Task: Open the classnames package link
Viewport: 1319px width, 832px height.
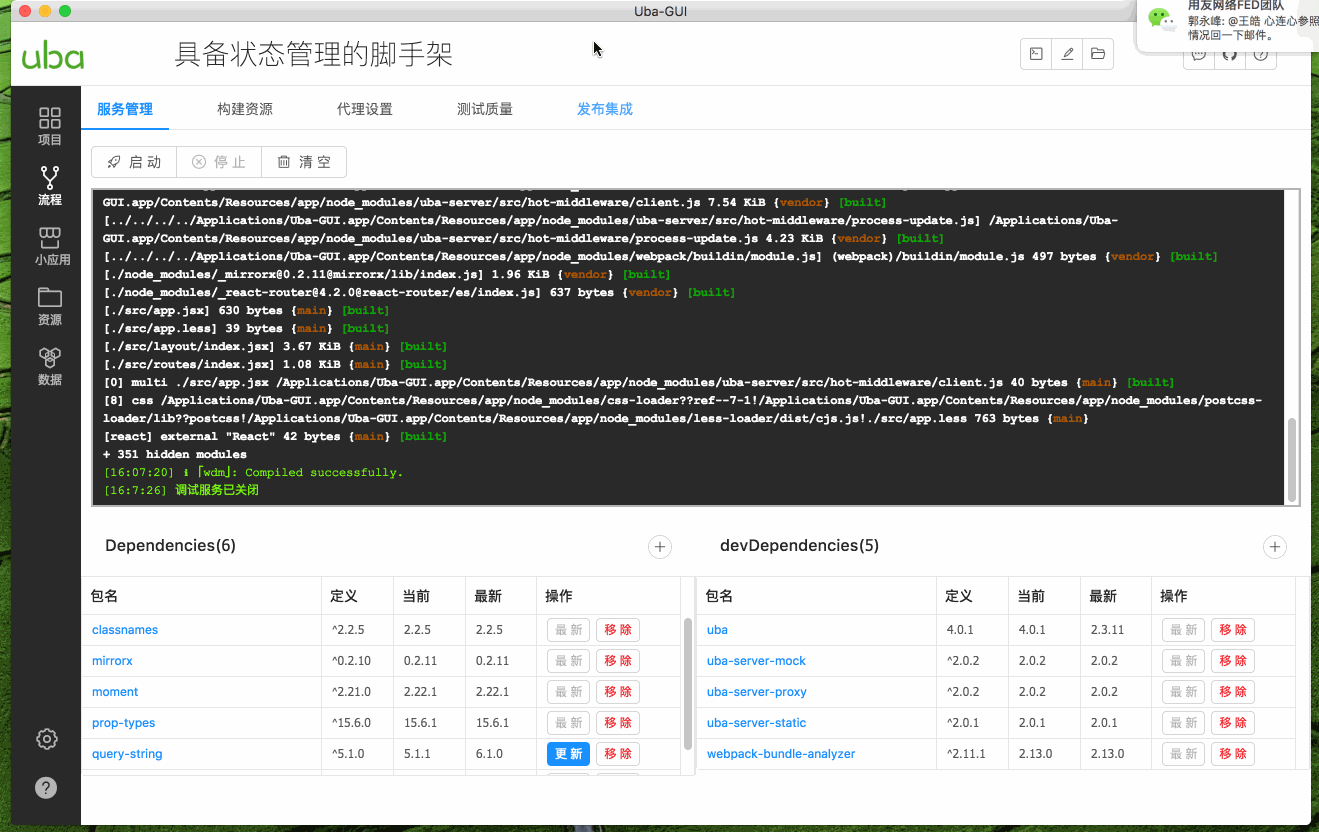Action: pyautogui.click(x=125, y=630)
